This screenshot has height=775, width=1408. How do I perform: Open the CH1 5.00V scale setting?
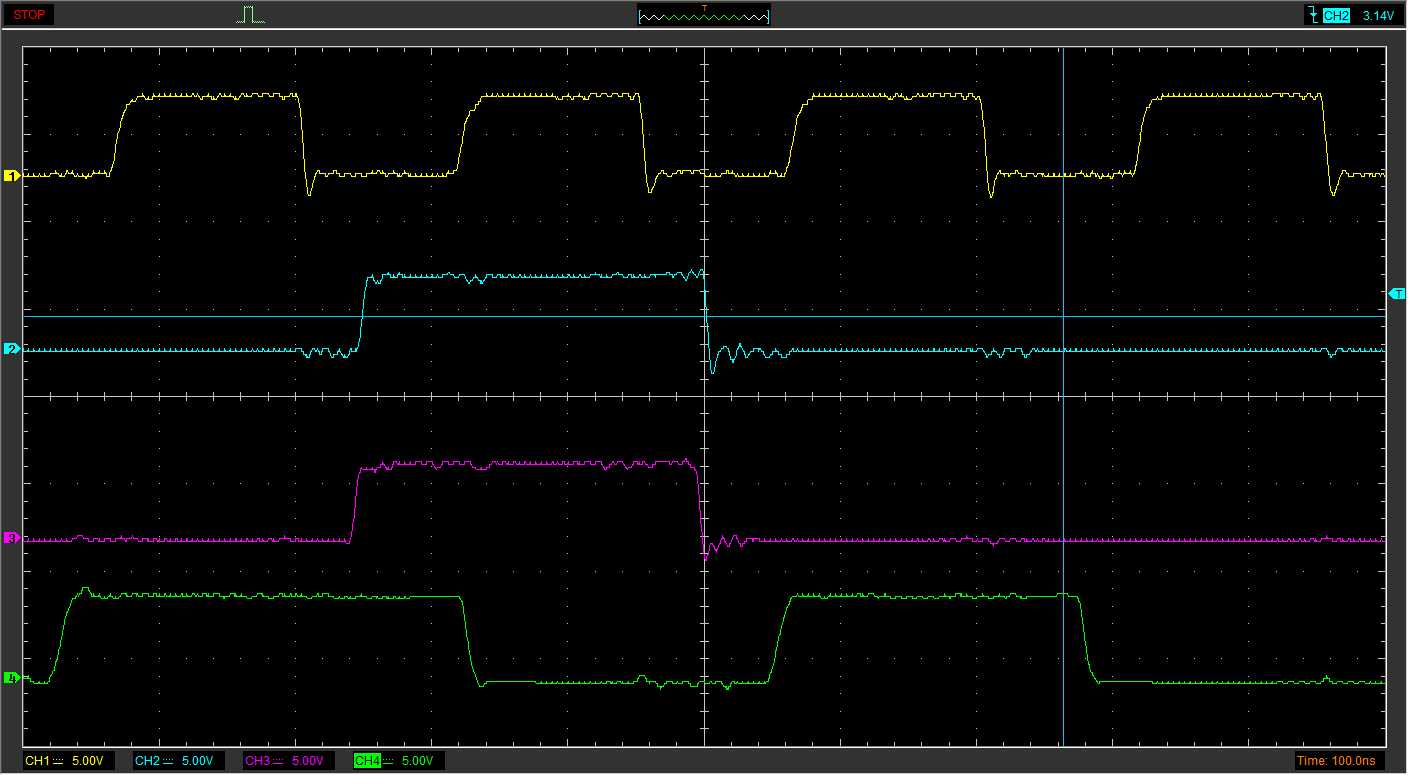click(86, 761)
